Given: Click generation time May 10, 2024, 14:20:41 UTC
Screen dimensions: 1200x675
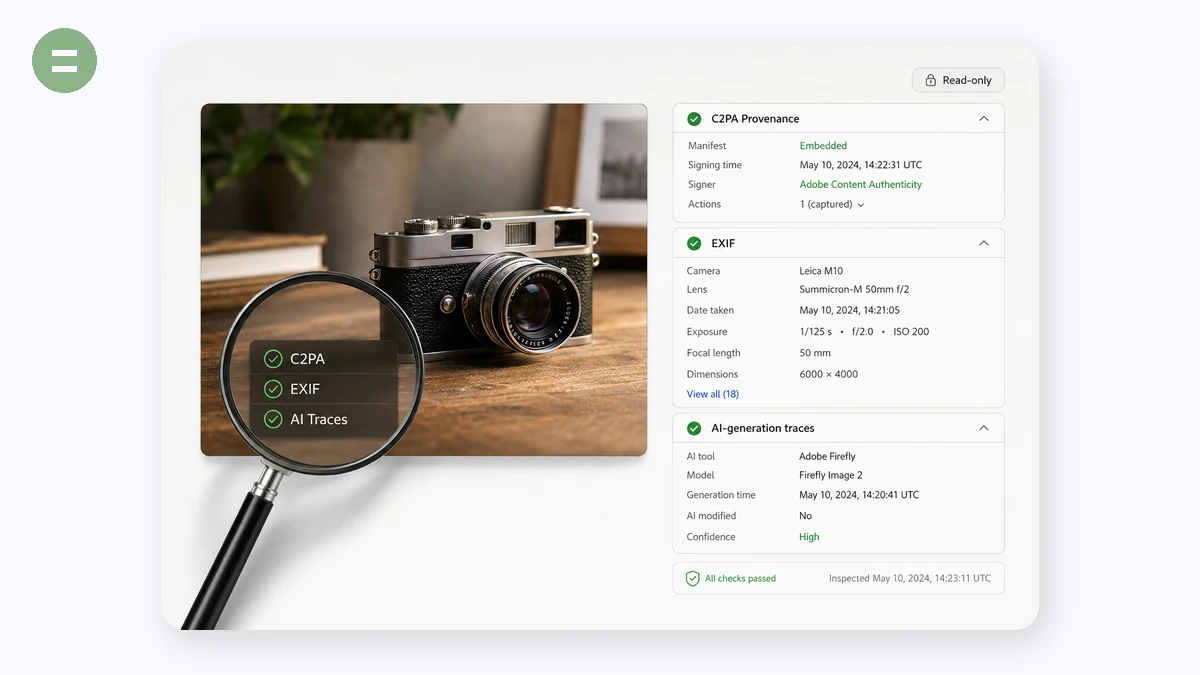Looking at the screenshot, I should pos(859,495).
